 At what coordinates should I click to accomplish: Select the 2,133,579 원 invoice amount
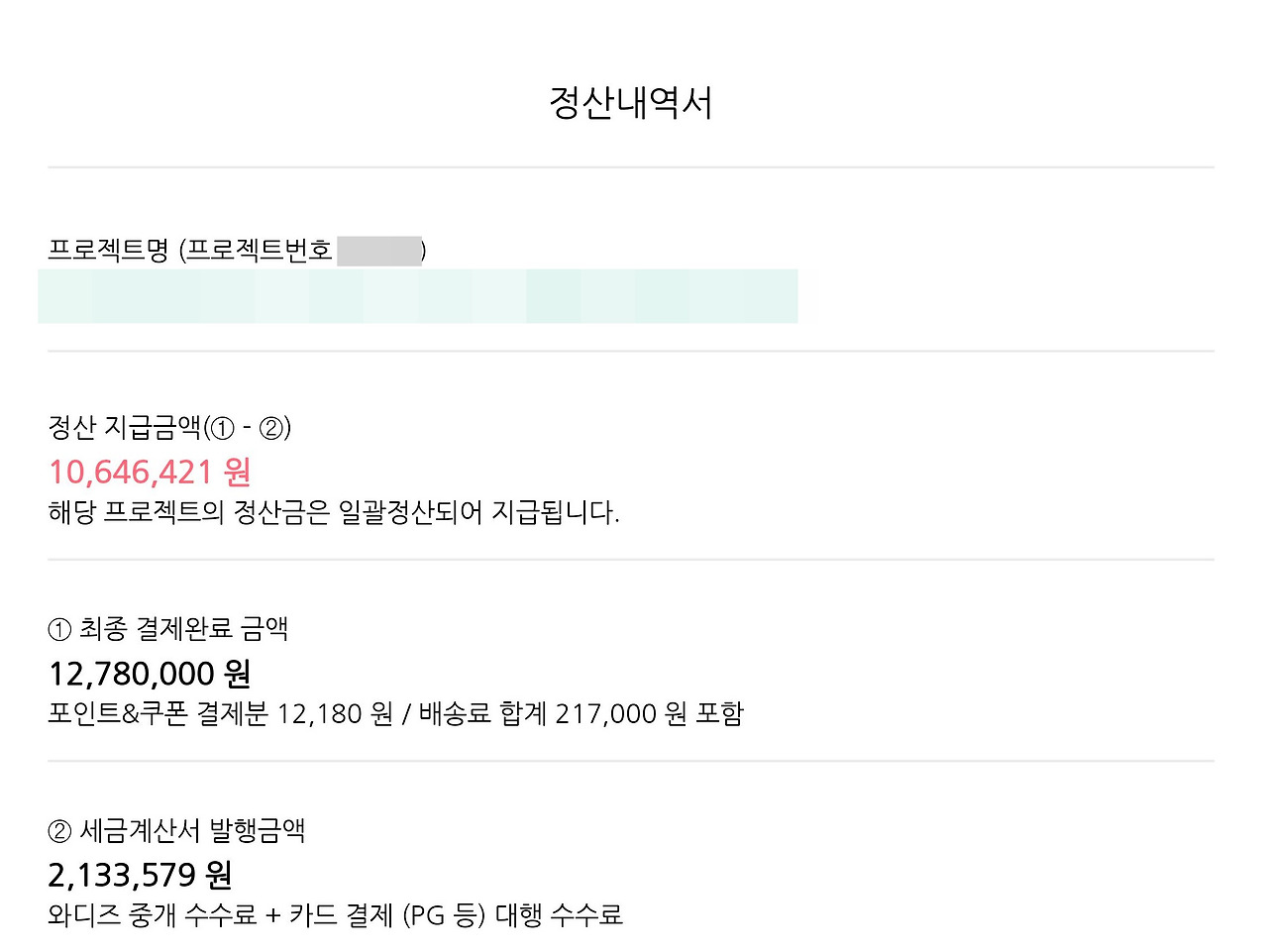coord(140,876)
